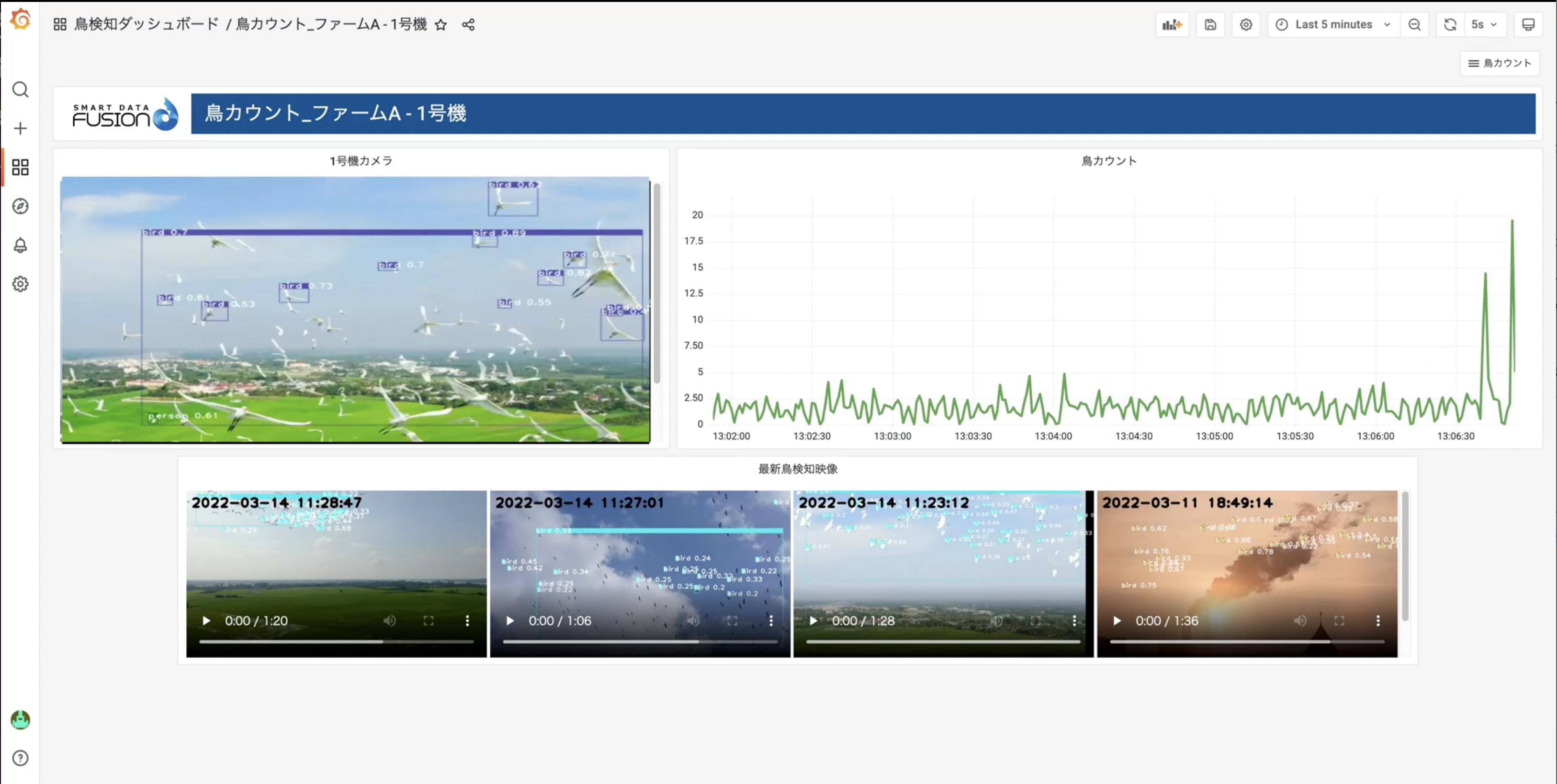Open Explore compass icon in sidebar
The image size is (1557, 784).
tap(20, 206)
